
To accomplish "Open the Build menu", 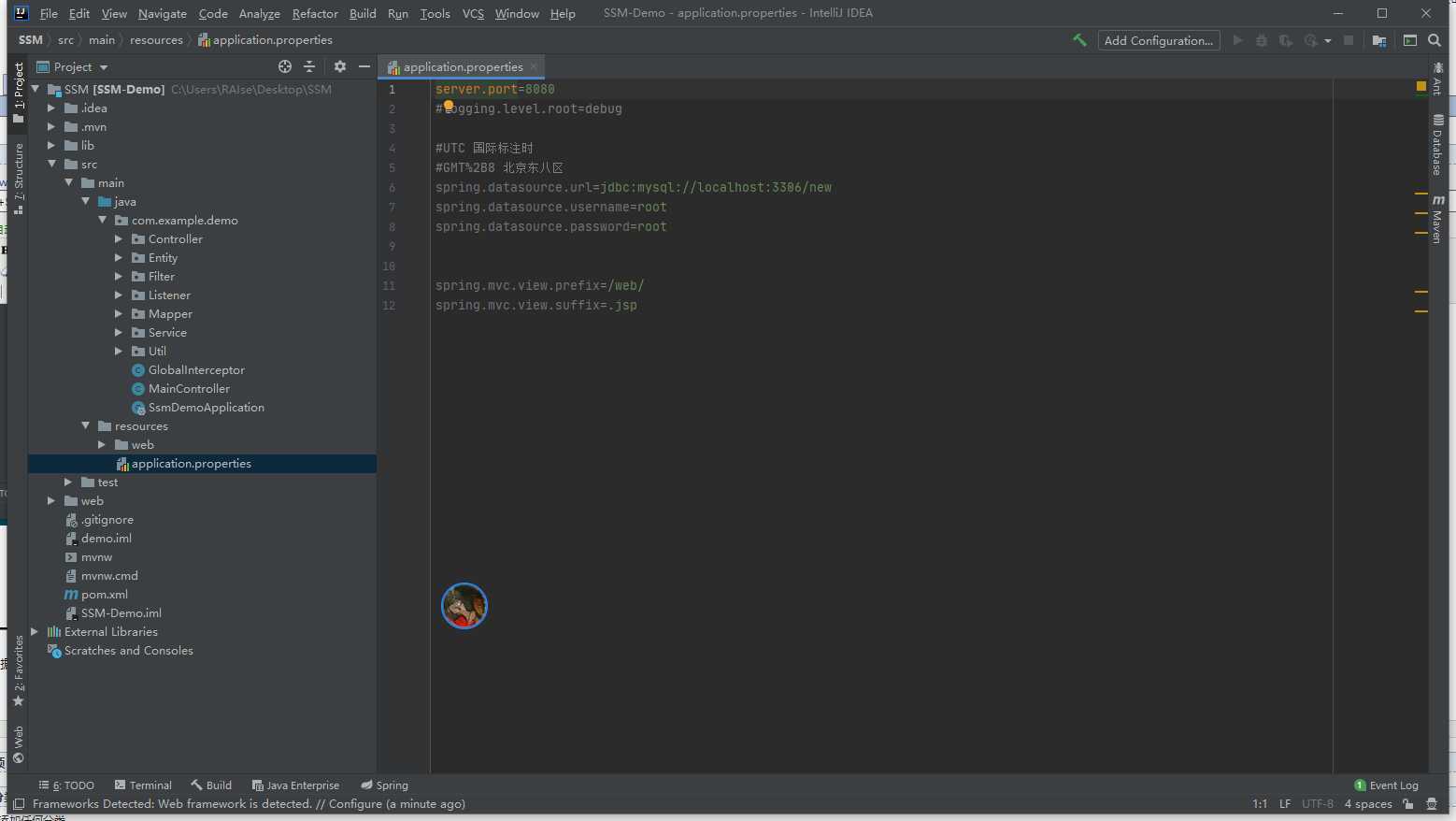I will tap(363, 13).
